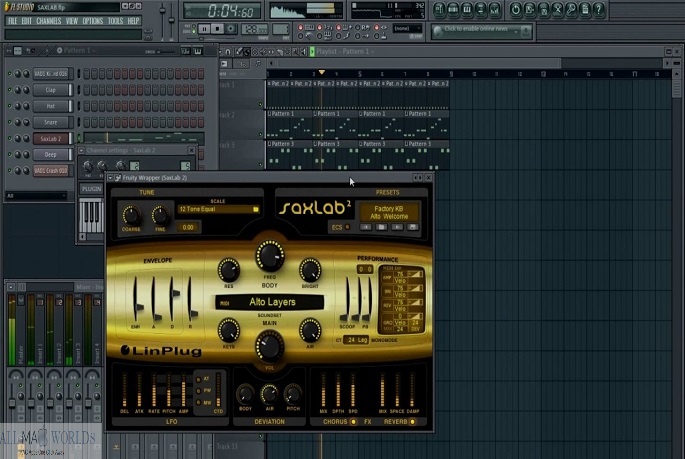Open Channel settings window menu arrow

(x=82, y=150)
